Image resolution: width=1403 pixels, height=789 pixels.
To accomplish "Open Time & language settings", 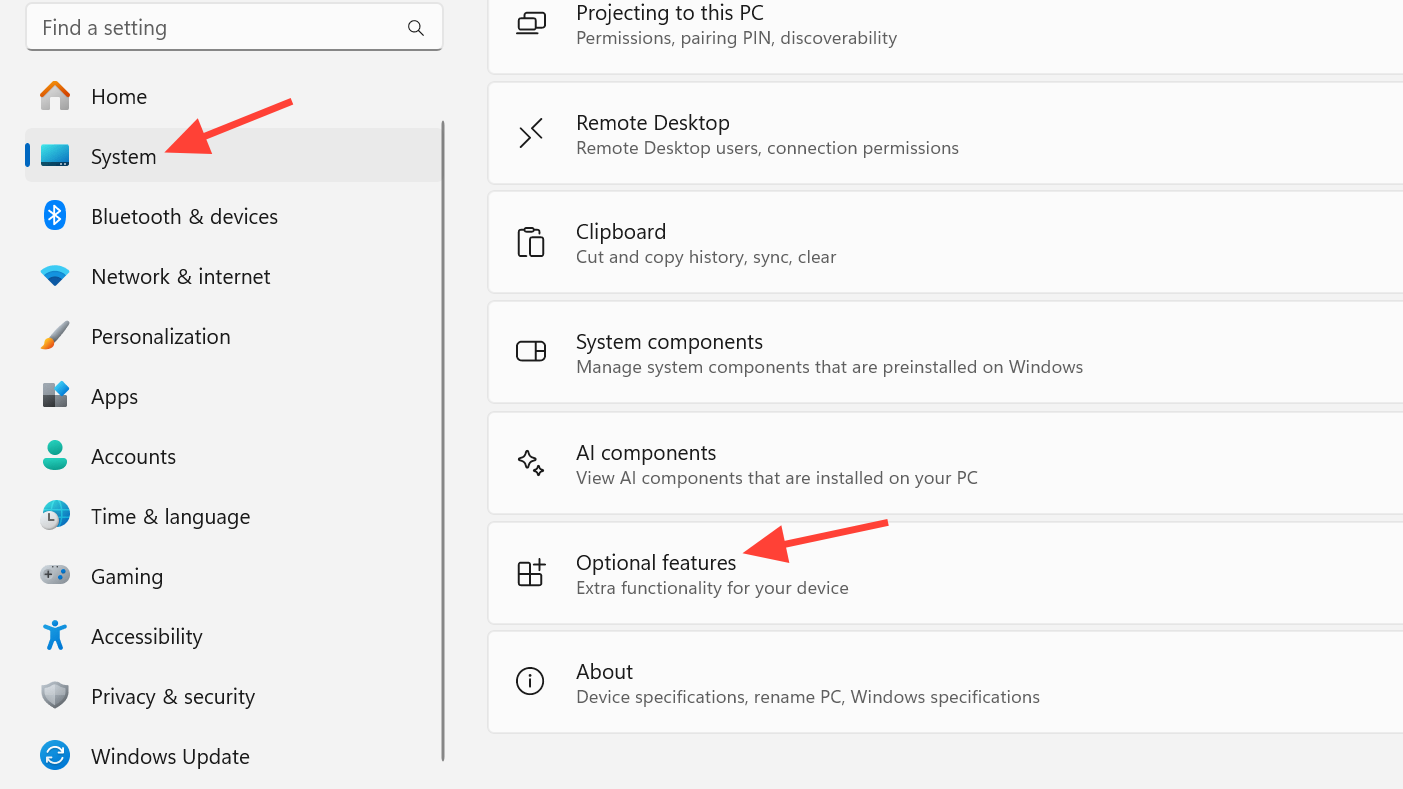I will point(170,516).
